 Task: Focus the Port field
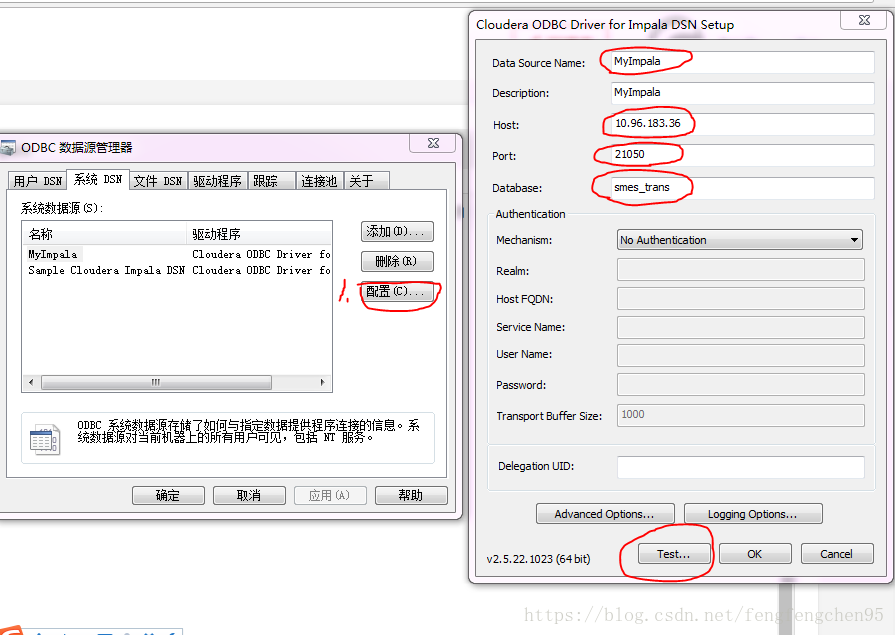742,155
